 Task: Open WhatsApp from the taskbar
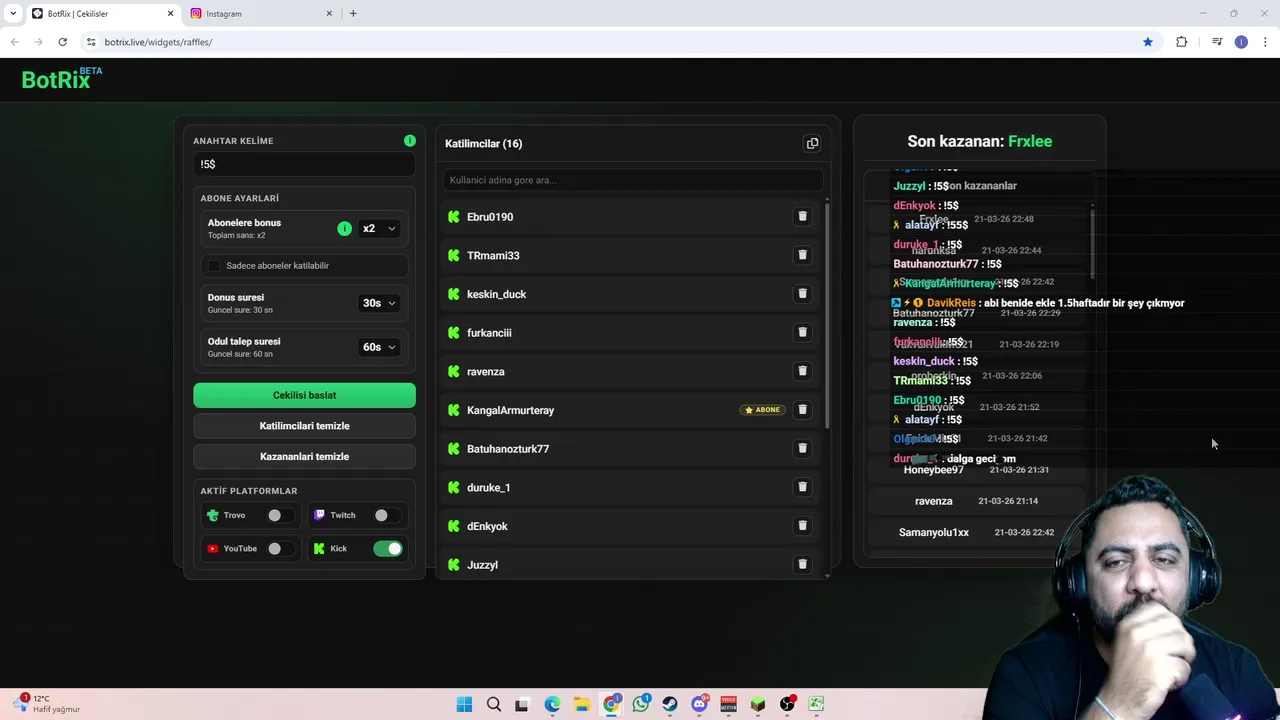[640, 704]
